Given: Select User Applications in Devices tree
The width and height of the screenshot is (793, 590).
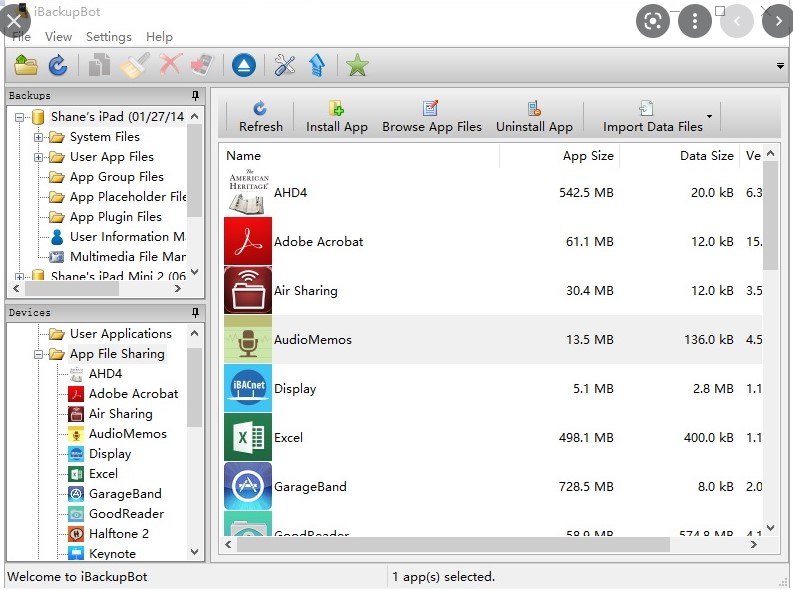Looking at the screenshot, I should click(x=121, y=334).
